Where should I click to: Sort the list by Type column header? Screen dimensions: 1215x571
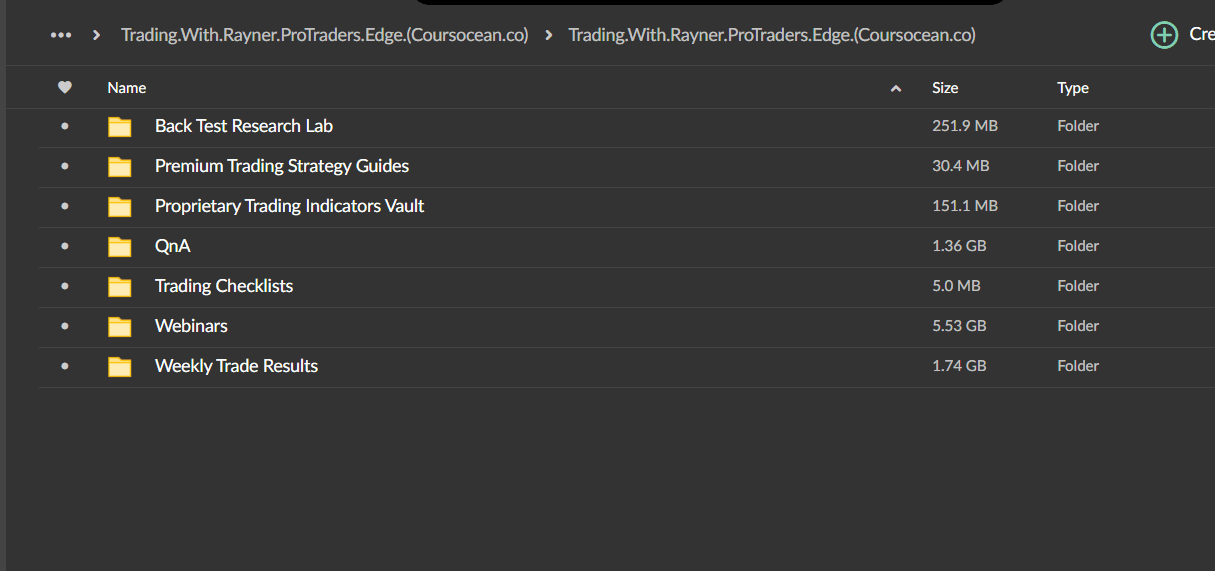tap(1072, 88)
